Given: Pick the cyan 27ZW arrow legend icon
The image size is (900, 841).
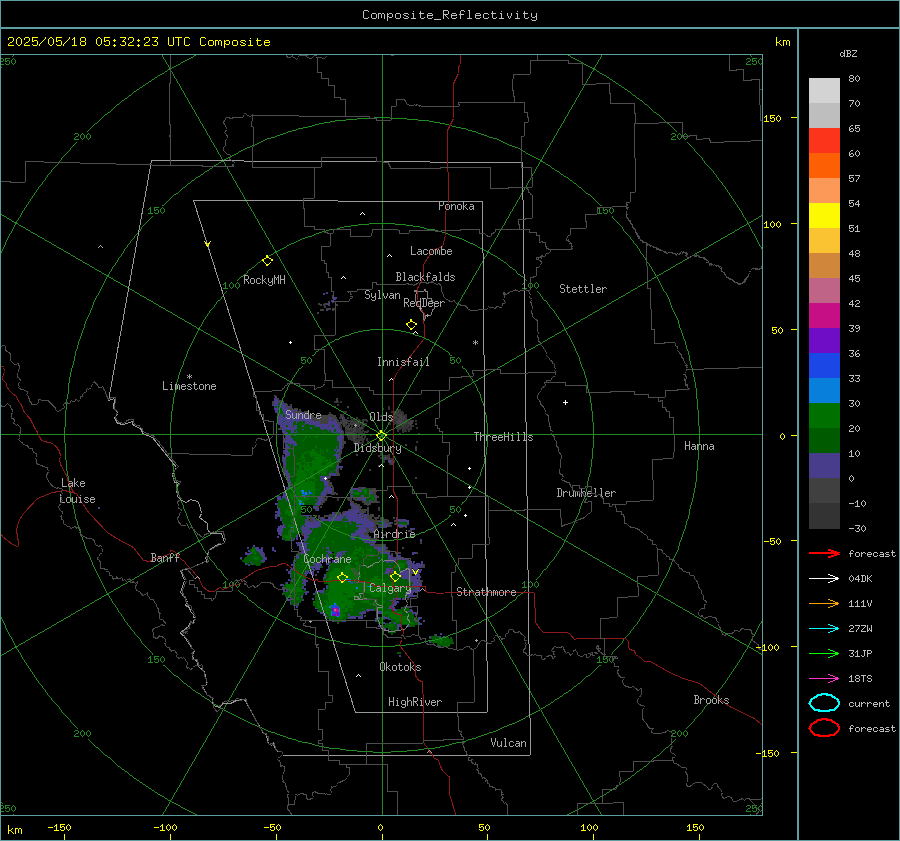Looking at the screenshot, I should tap(824, 629).
